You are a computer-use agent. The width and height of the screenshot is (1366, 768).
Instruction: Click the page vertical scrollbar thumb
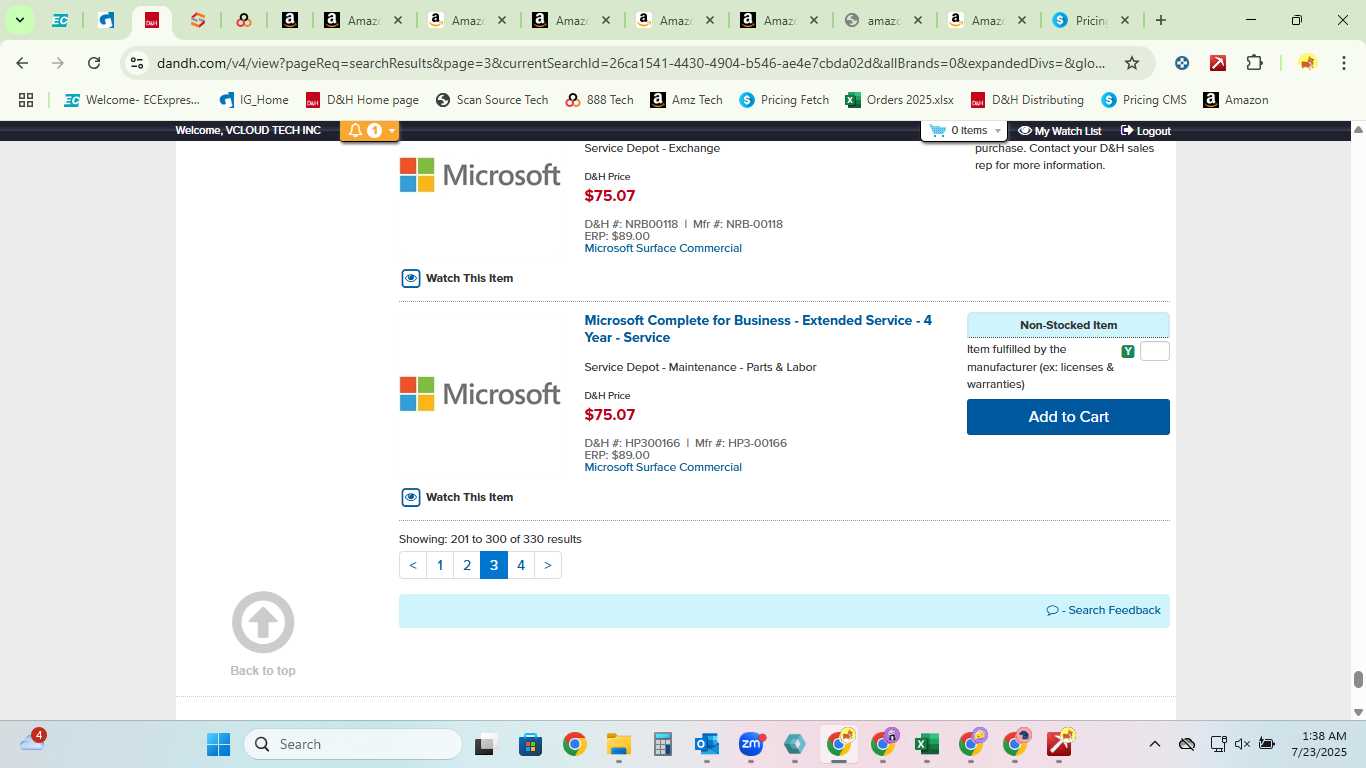[x=1358, y=680]
